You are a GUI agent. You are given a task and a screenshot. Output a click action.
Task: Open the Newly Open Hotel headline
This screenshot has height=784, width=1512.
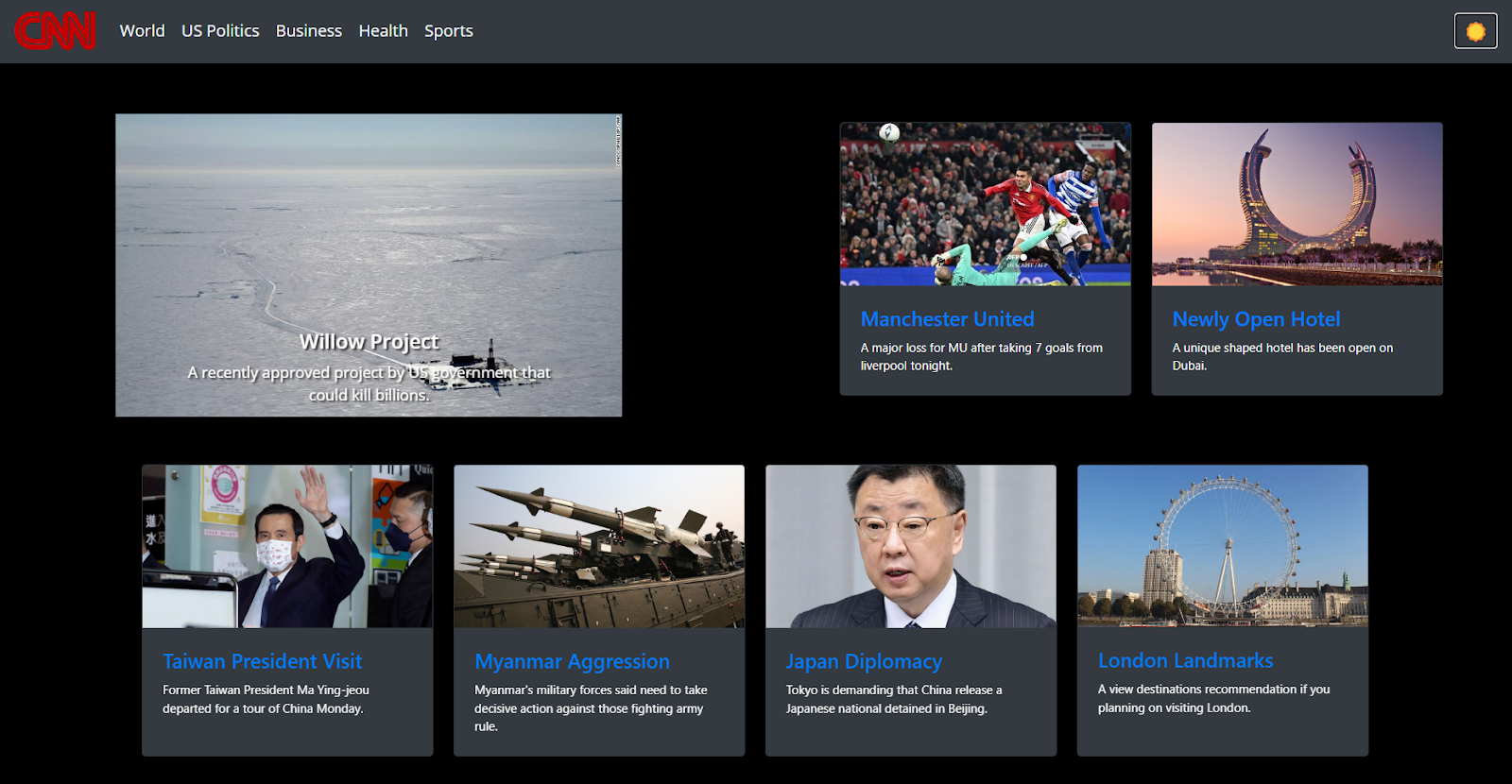[x=1256, y=319]
